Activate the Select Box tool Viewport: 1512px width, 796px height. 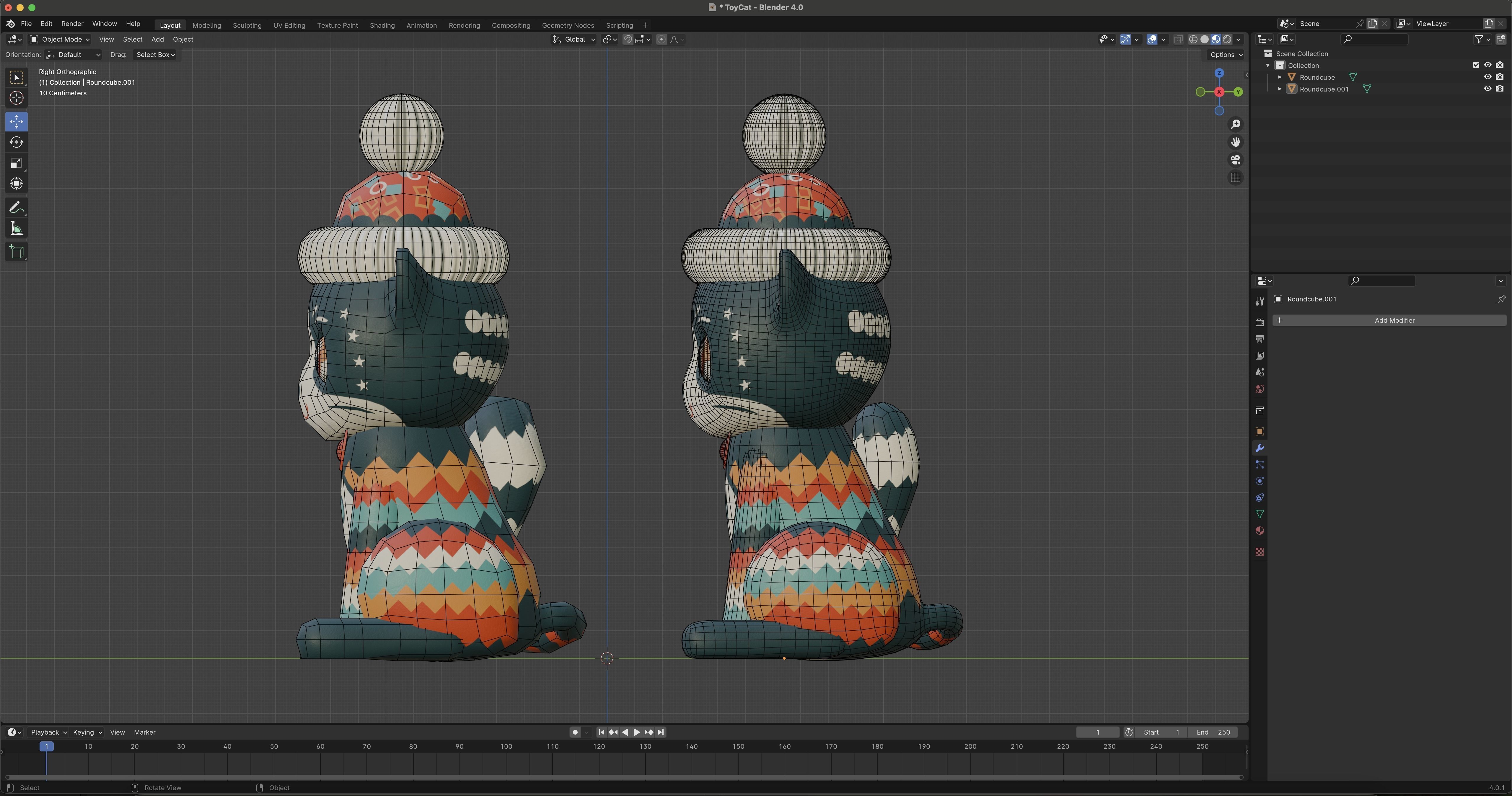17,77
